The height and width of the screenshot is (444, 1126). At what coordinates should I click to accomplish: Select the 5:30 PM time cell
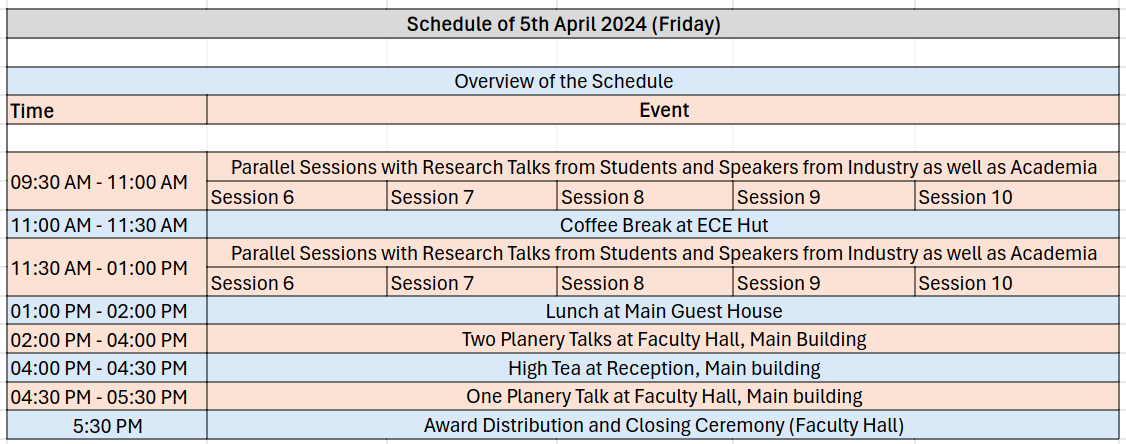point(107,426)
